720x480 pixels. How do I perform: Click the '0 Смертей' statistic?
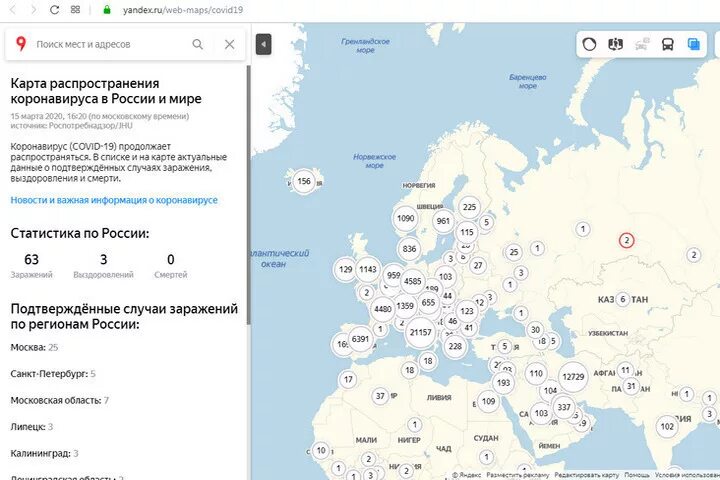tap(171, 266)
